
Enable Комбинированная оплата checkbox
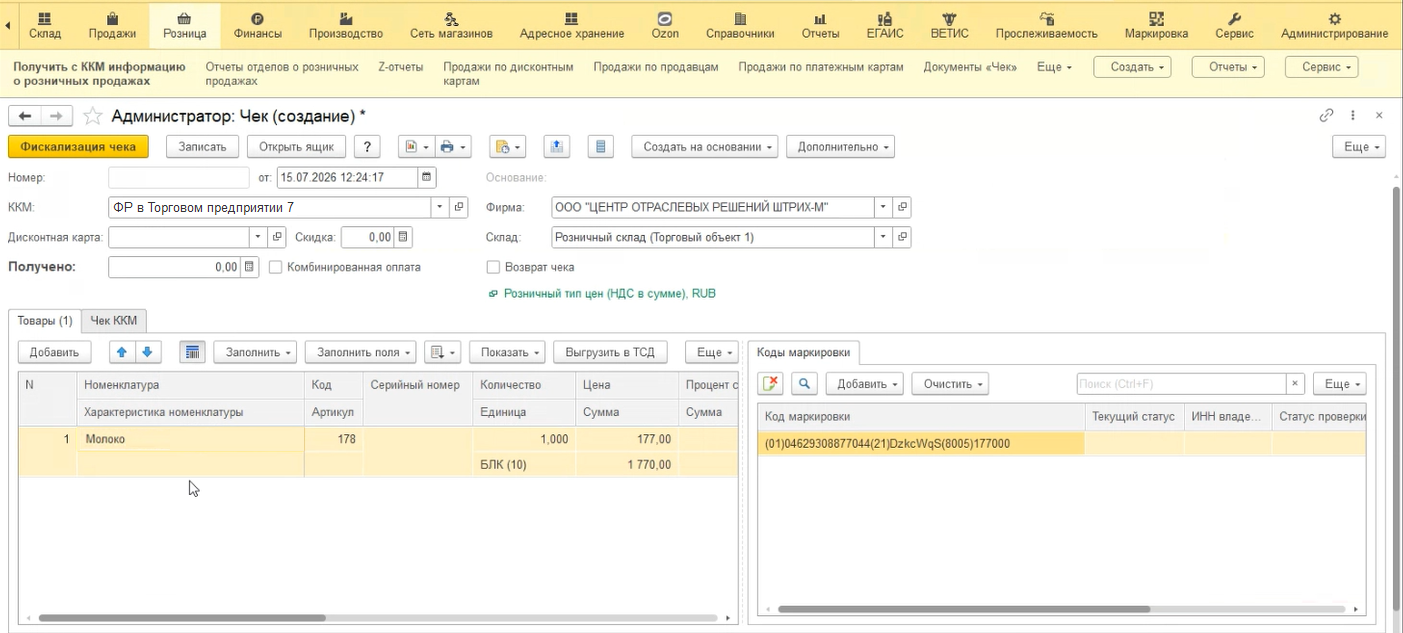275,267
